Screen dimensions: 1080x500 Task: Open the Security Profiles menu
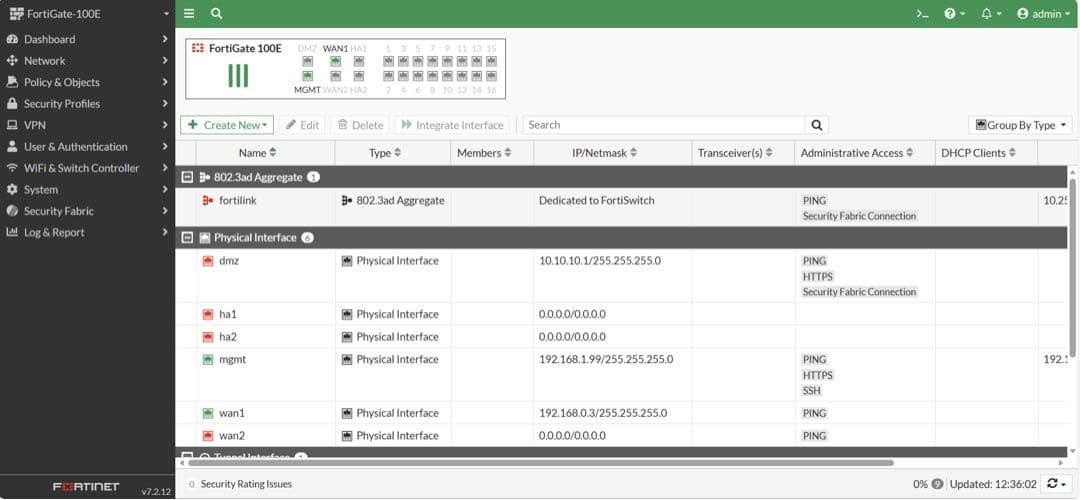point(87,103)
